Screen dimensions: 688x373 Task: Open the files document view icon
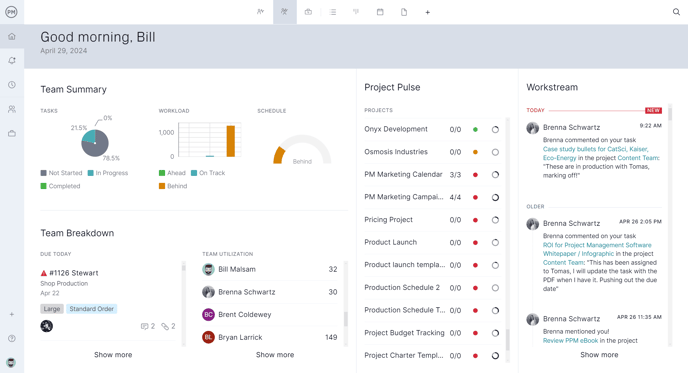click(404, 12)
